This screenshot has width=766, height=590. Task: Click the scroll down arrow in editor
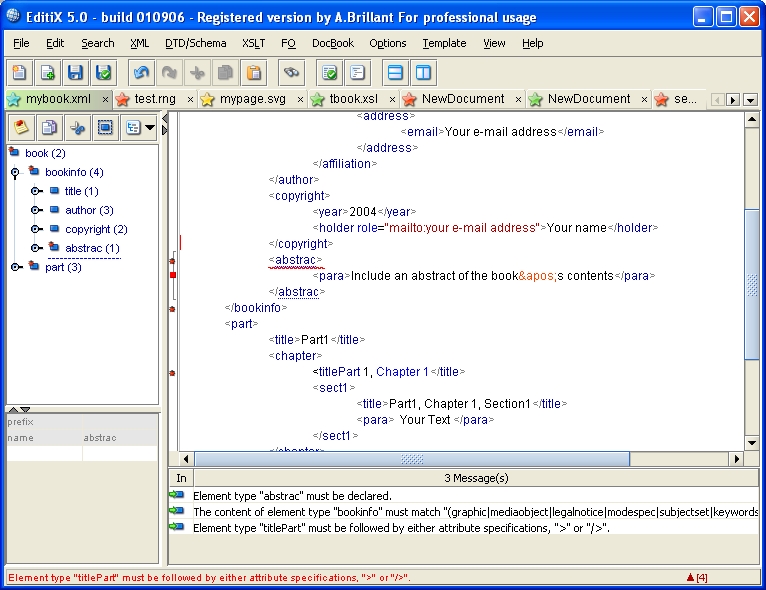click(x=752, y=443)
